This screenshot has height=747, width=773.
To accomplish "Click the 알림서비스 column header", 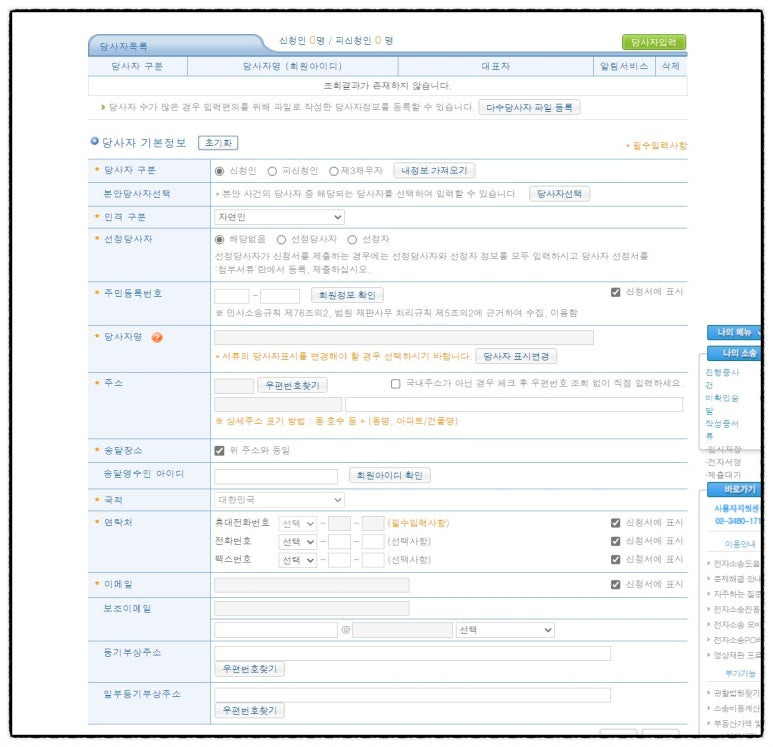I will pos(624,67).
